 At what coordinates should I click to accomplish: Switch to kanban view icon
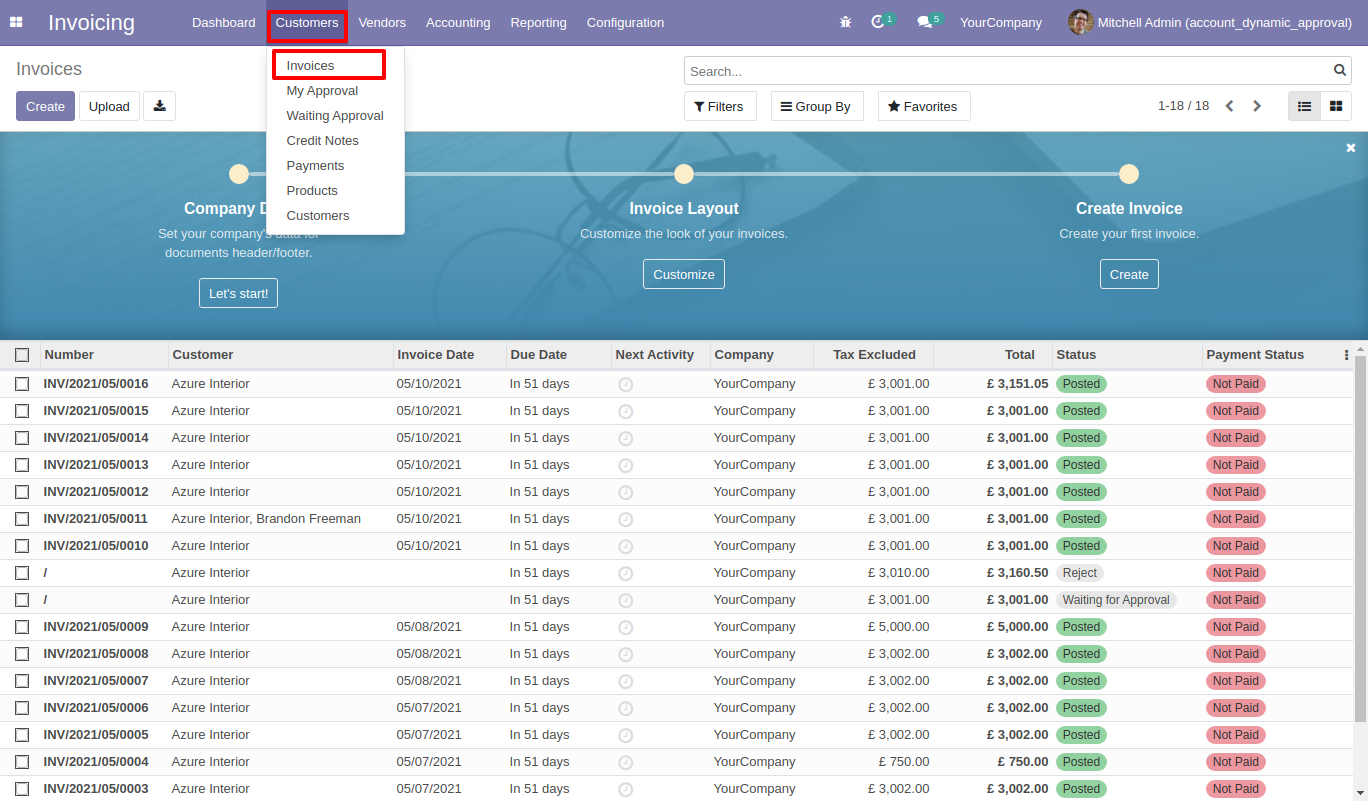[1335, 106]
